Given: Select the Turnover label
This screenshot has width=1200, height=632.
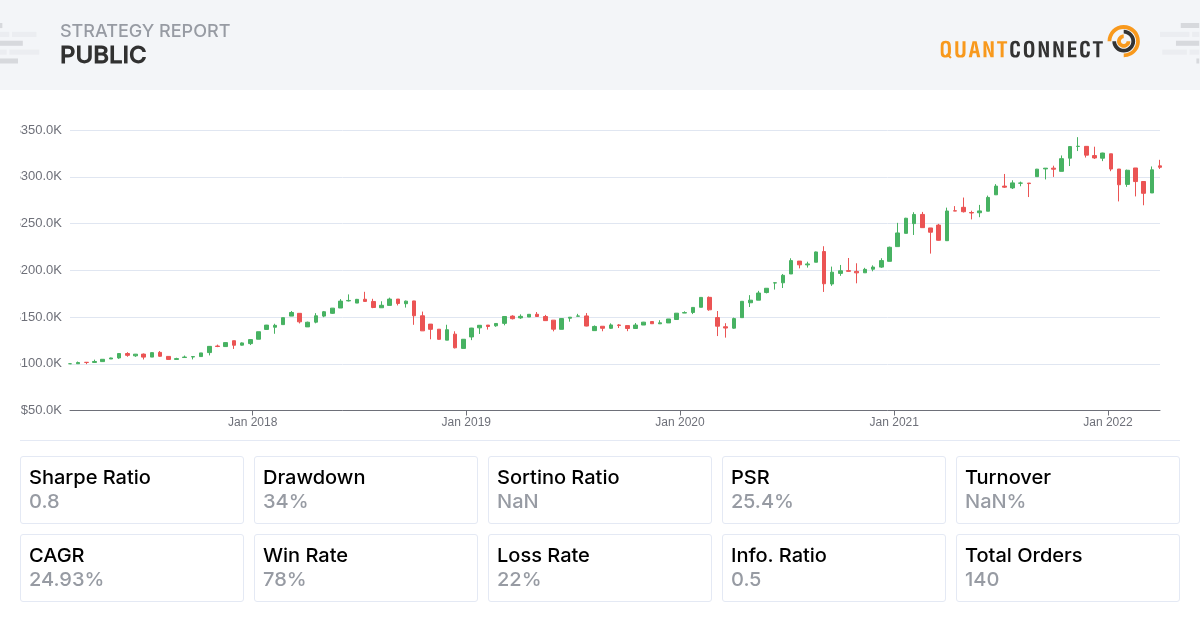Looking at the screenshot, I should click(1008, 478).
